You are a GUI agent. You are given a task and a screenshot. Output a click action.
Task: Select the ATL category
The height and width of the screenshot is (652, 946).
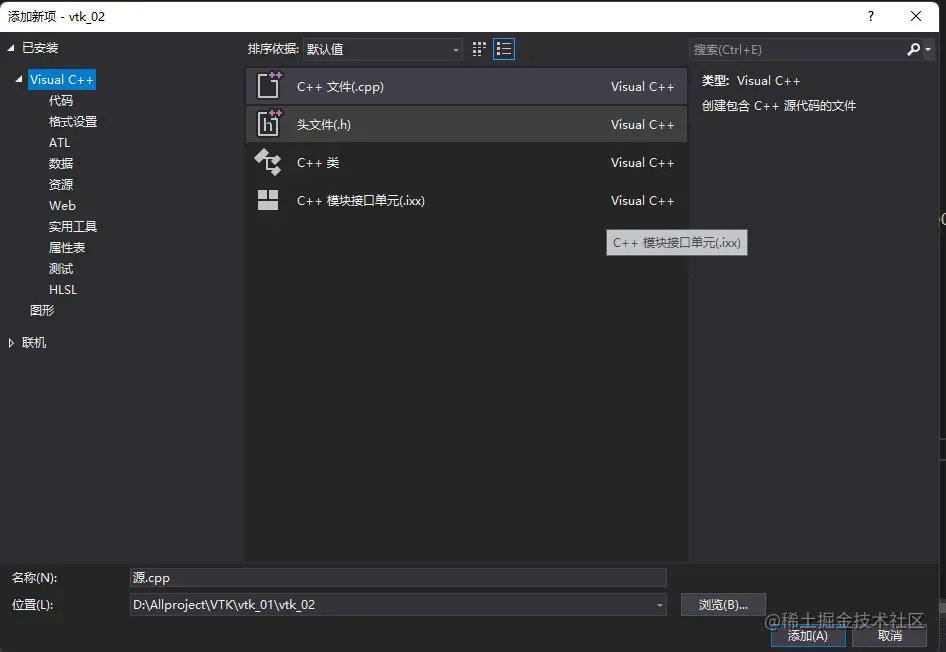pyautogui.click(x=59, y=142)
